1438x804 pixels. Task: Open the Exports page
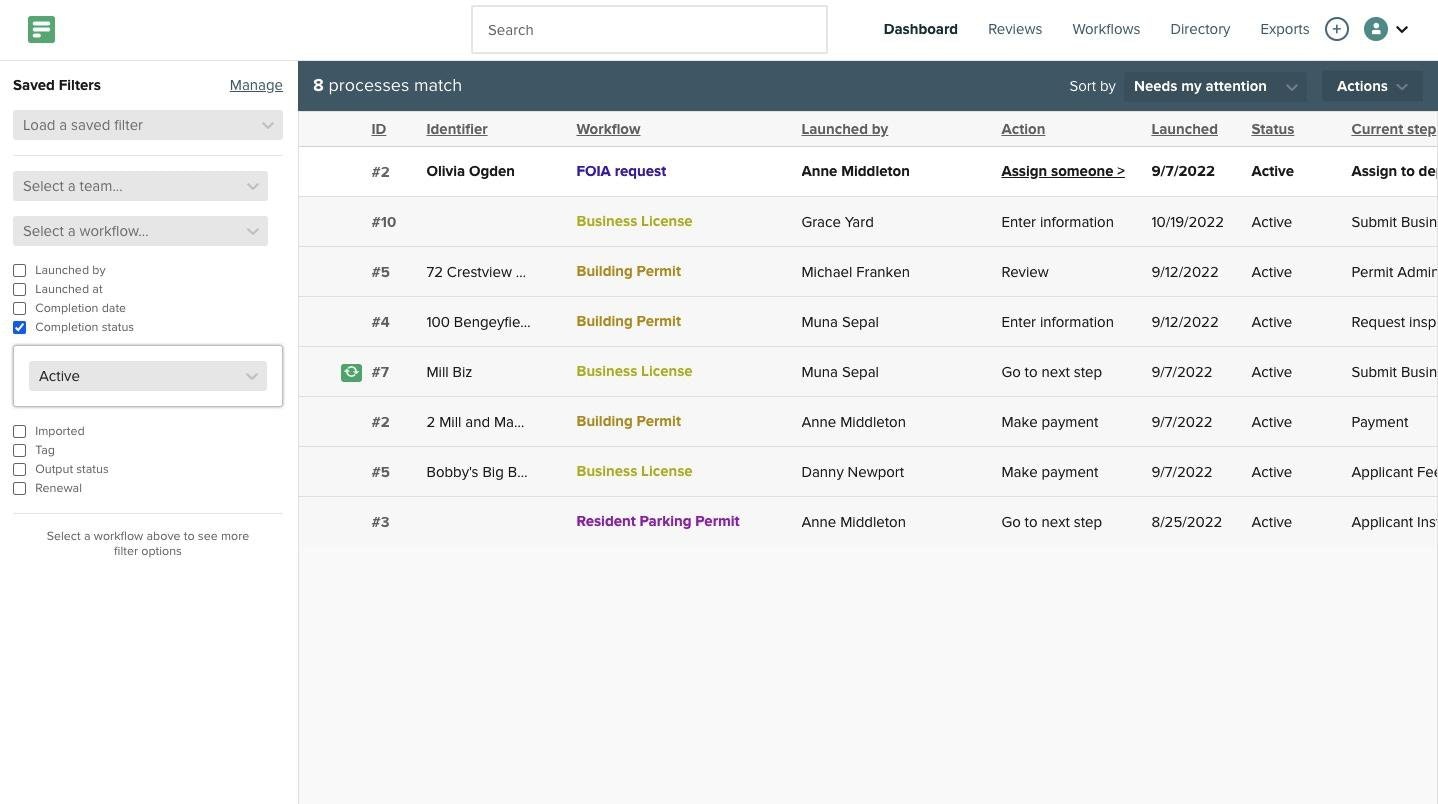[x=1285, y=29]
